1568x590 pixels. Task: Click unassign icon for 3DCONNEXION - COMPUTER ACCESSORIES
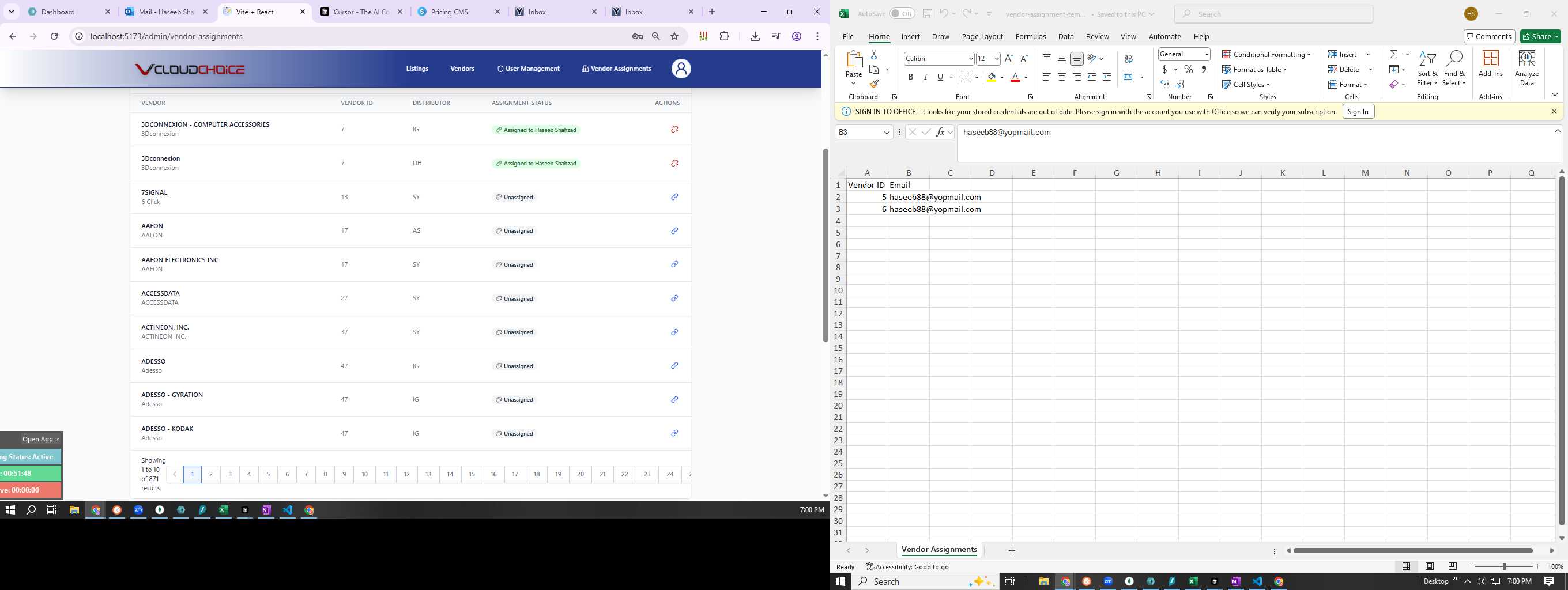[674, 130]
